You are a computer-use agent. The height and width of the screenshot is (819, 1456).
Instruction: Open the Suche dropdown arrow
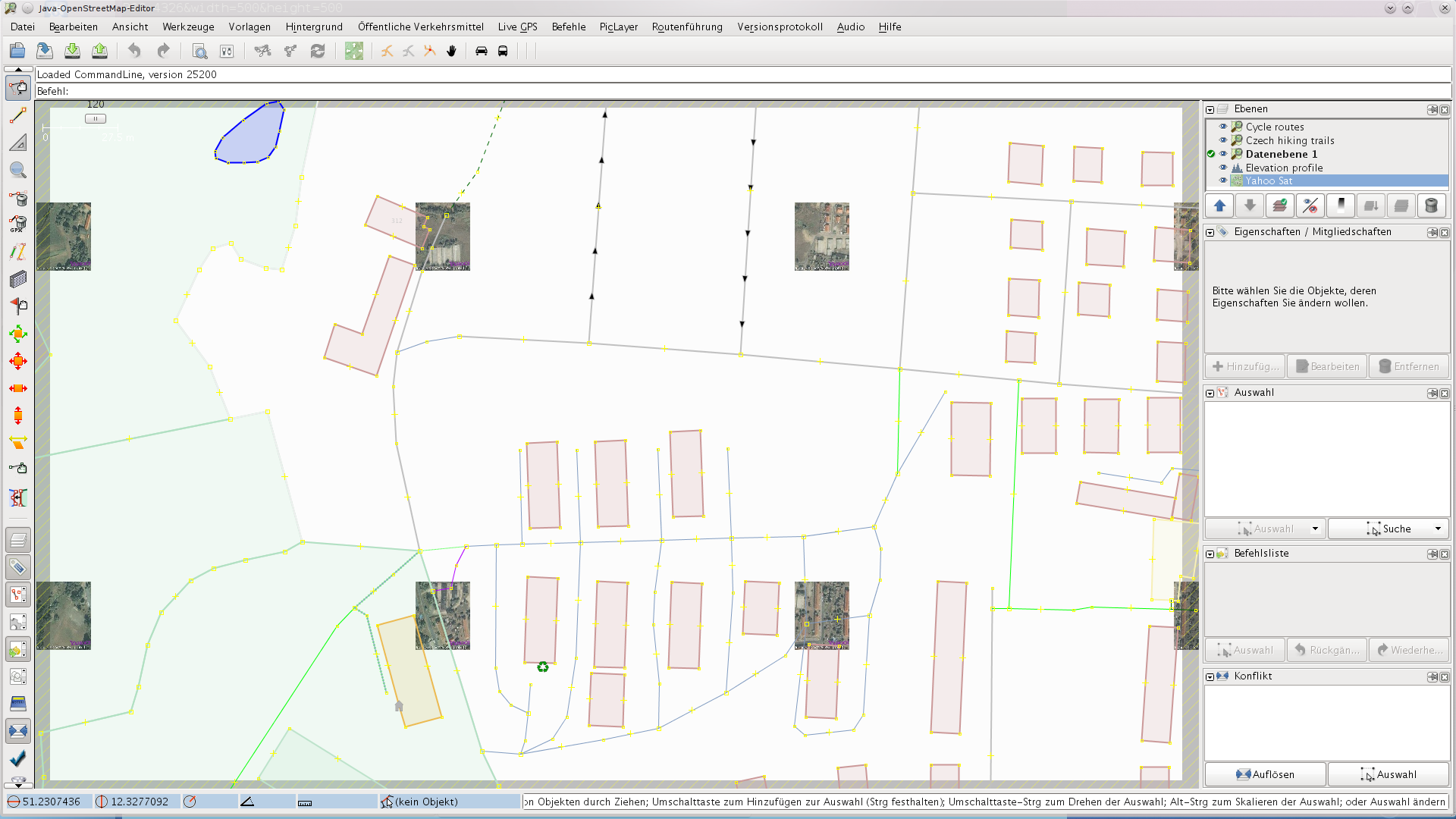1438,529
